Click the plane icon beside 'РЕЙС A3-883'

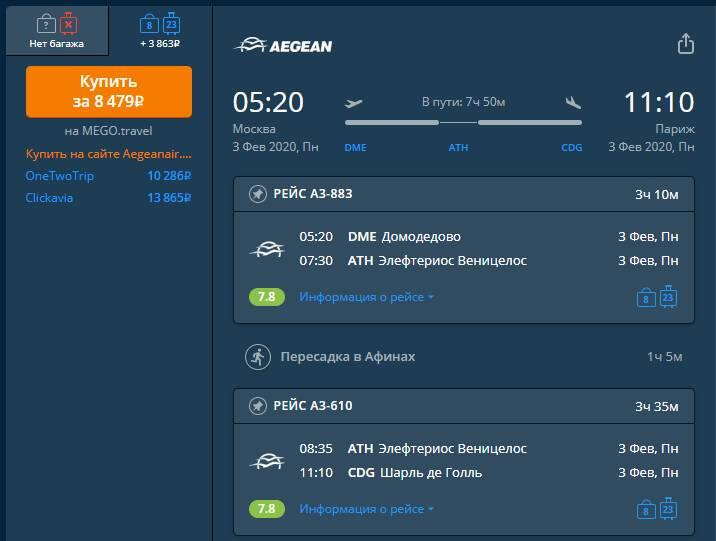coord(258,194)
